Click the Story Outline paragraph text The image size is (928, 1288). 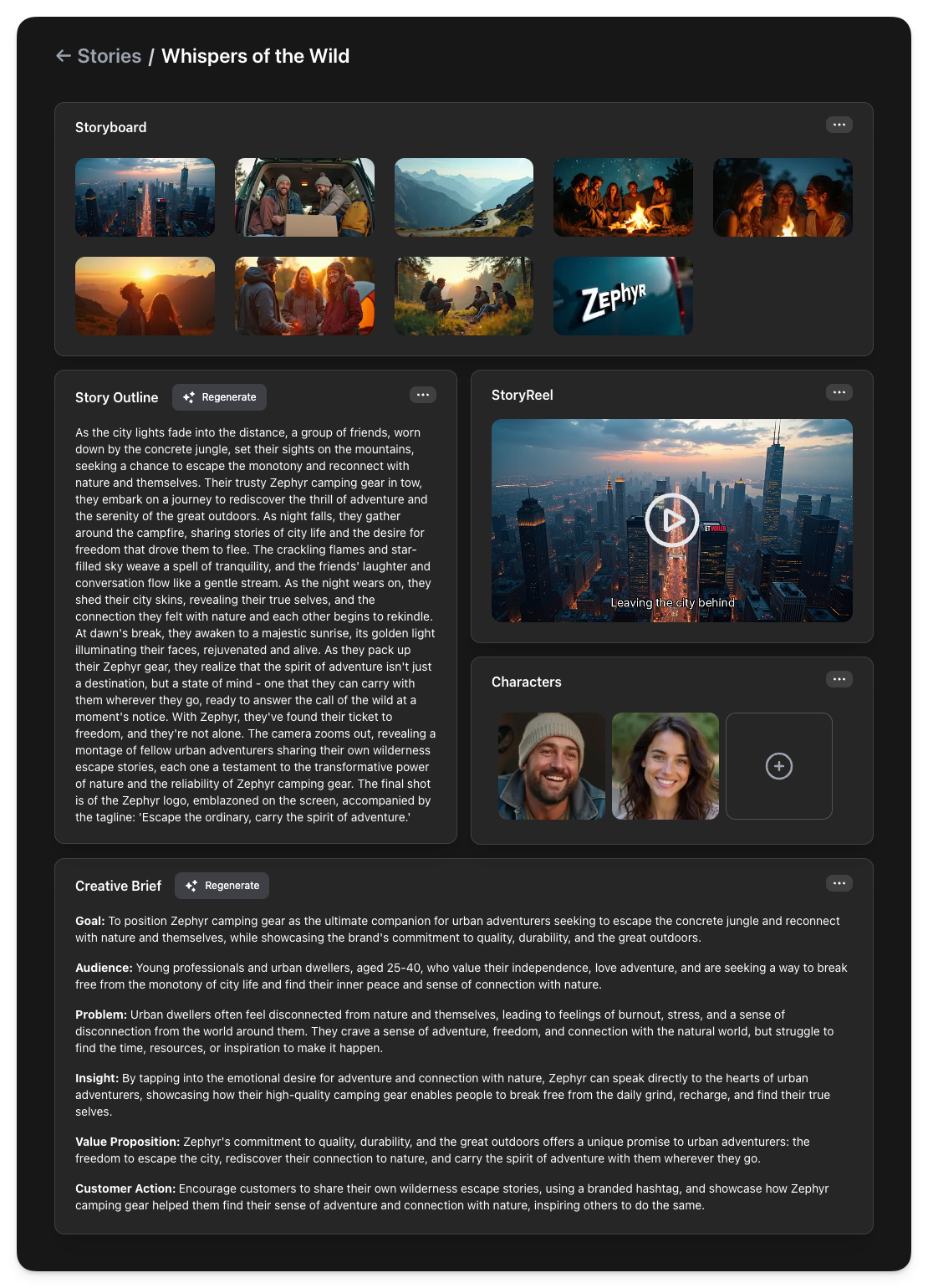(256, 625)
